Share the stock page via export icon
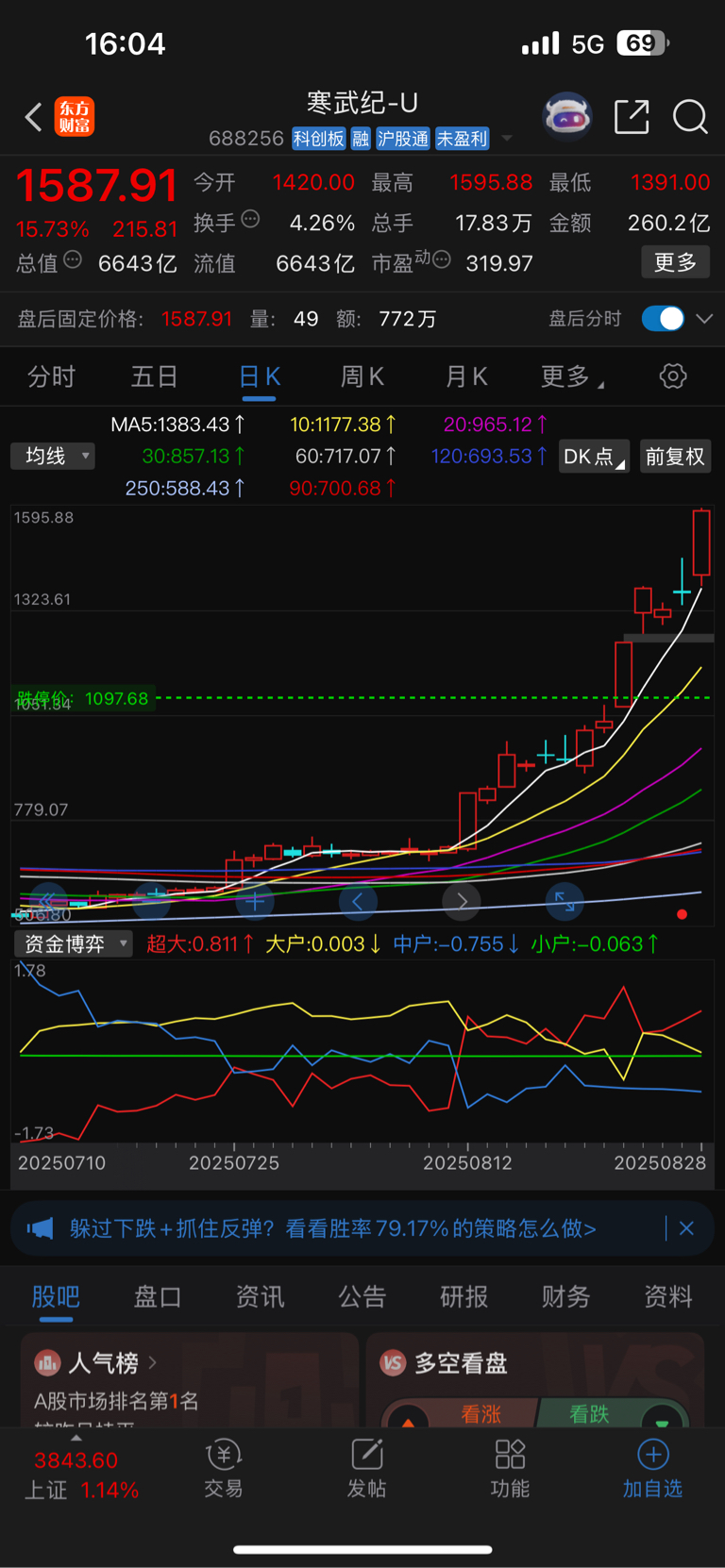725x1568 pixels. pyautogui.click(x=632, y=117)
